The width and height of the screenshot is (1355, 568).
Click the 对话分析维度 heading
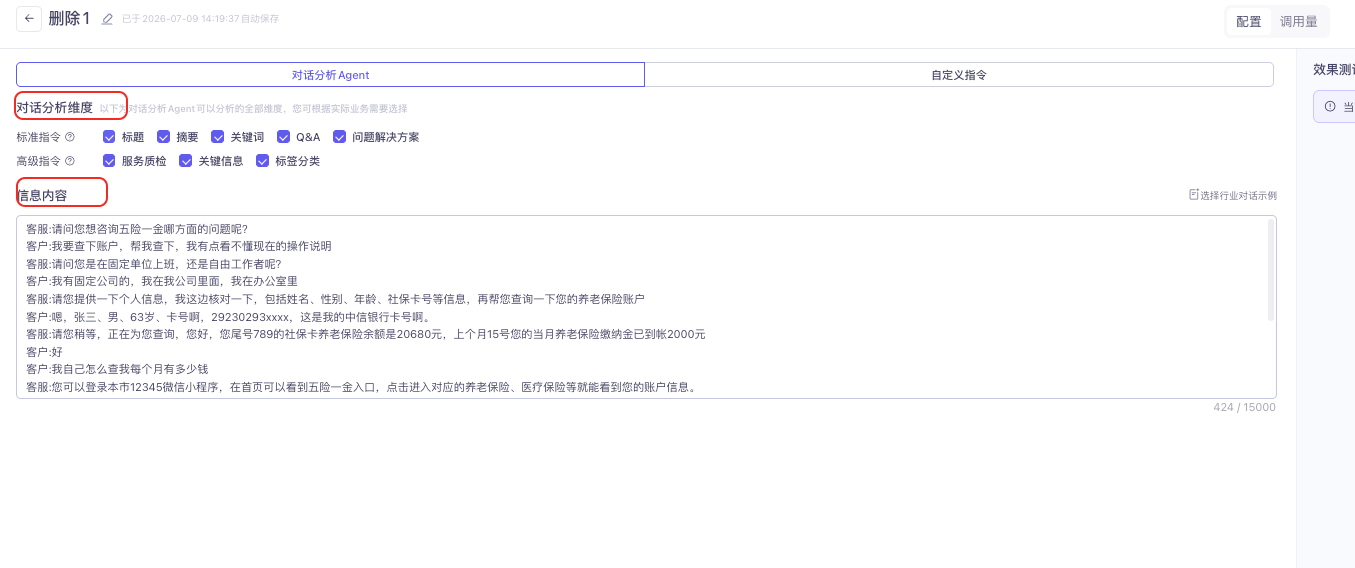coord(55,108)
